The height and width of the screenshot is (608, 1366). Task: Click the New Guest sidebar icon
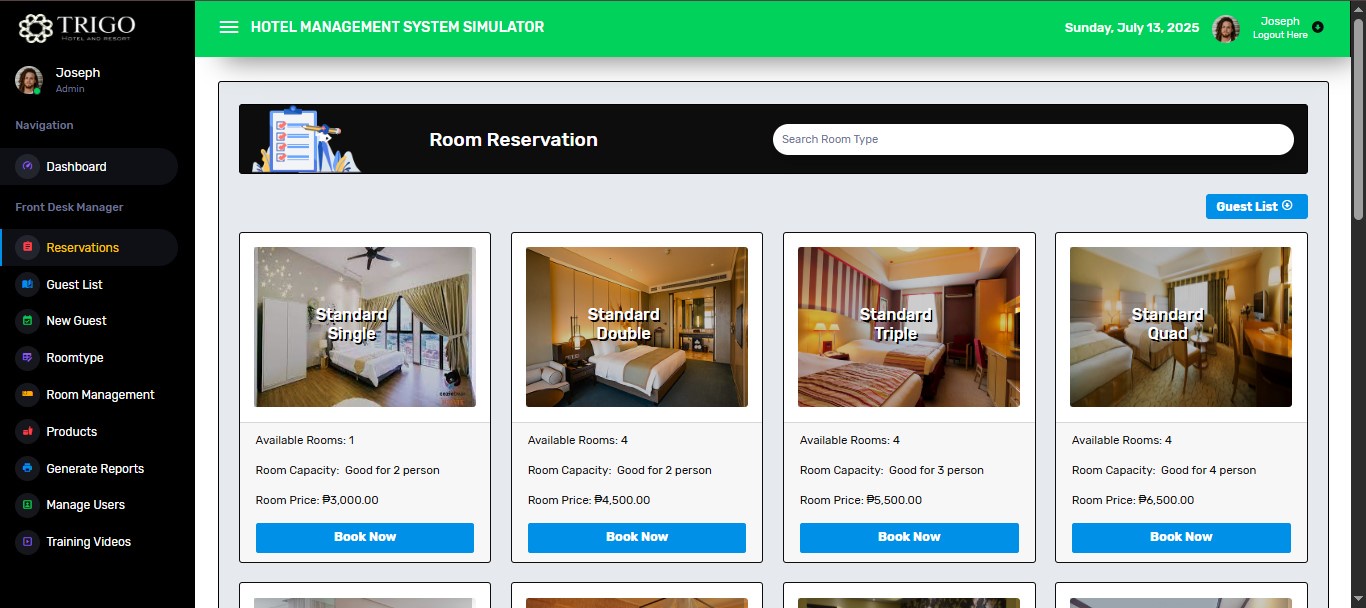point(28,321)
